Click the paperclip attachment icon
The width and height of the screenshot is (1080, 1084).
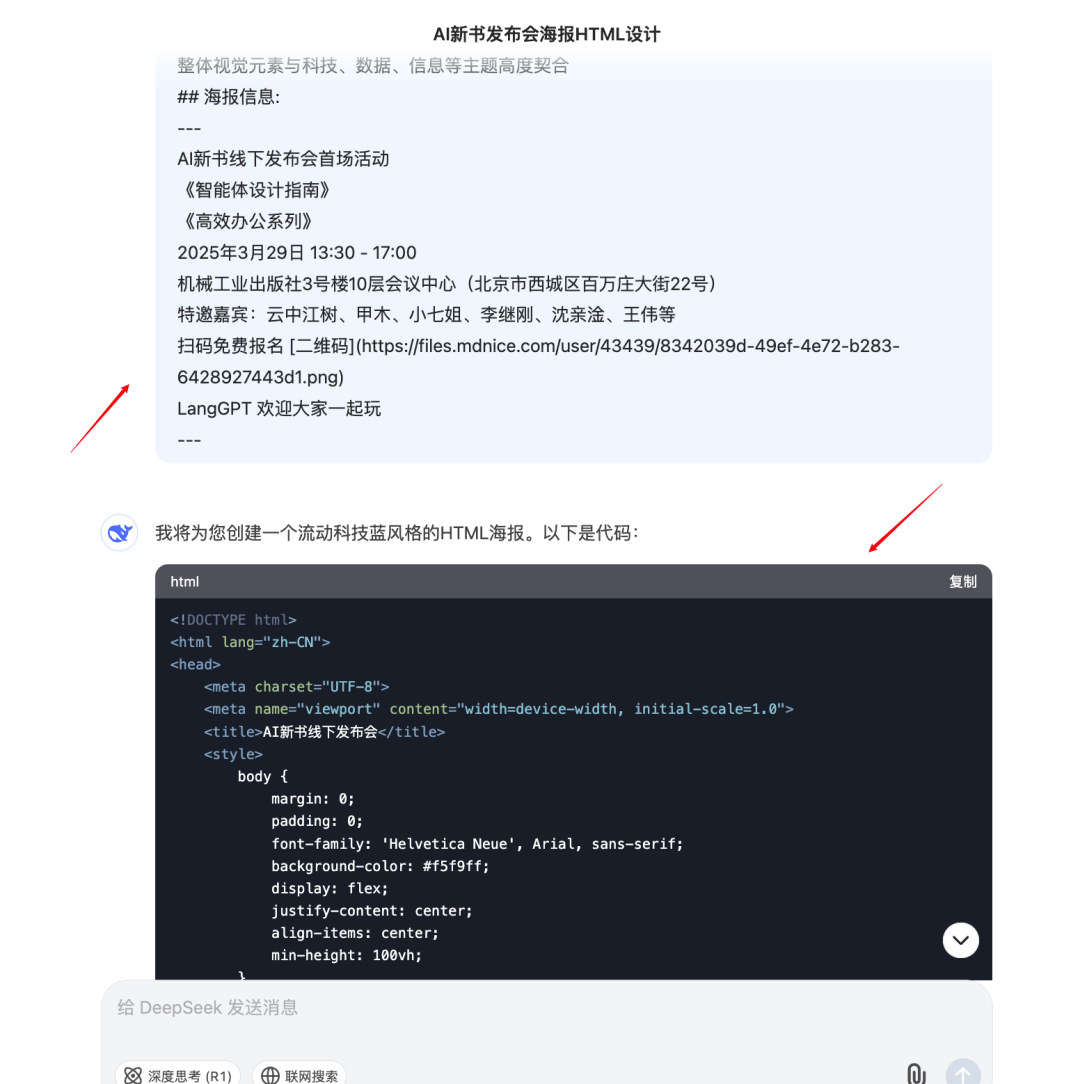(x=915, y=1074)
